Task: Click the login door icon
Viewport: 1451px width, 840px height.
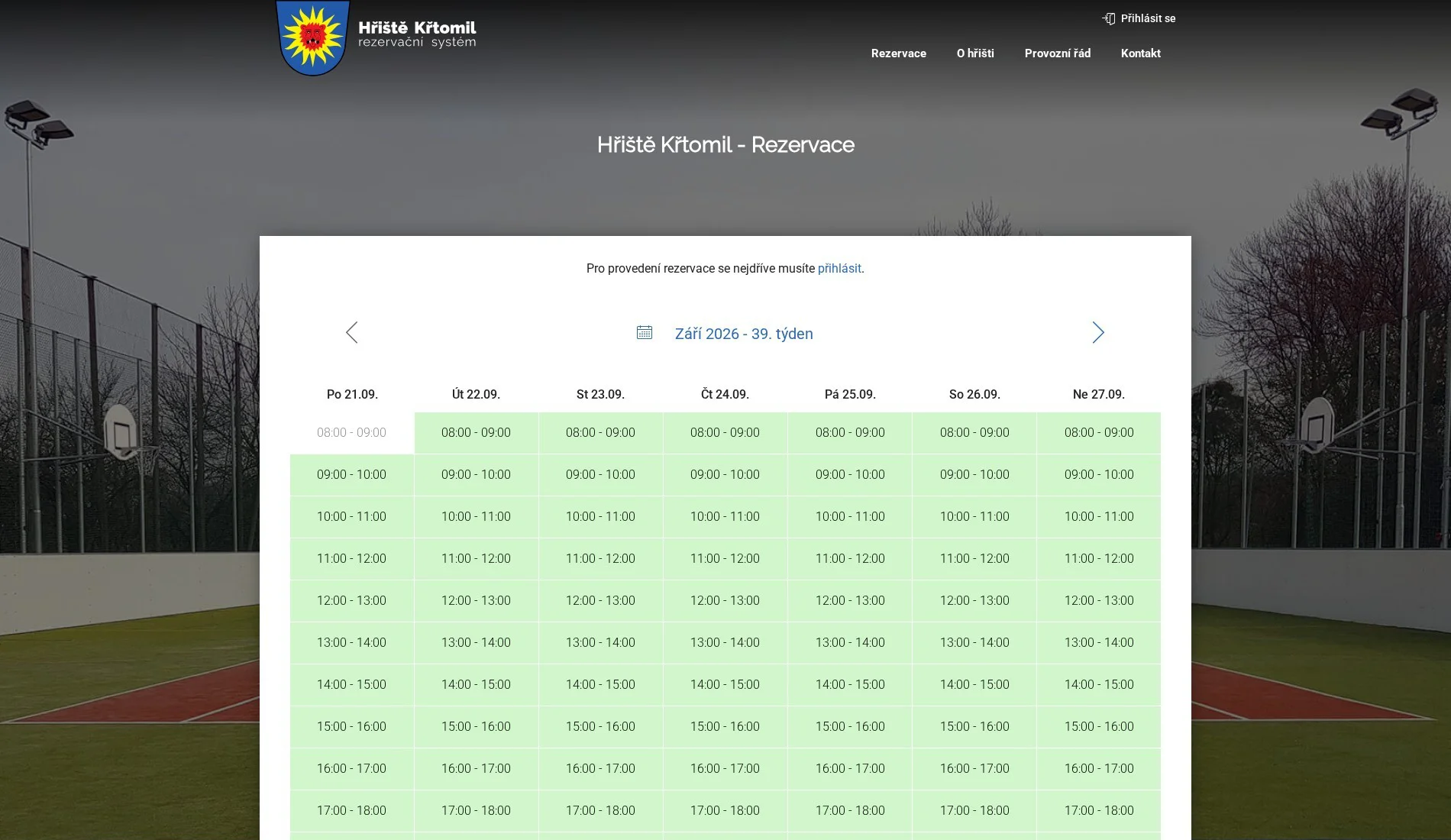Action: point(1109,18)
